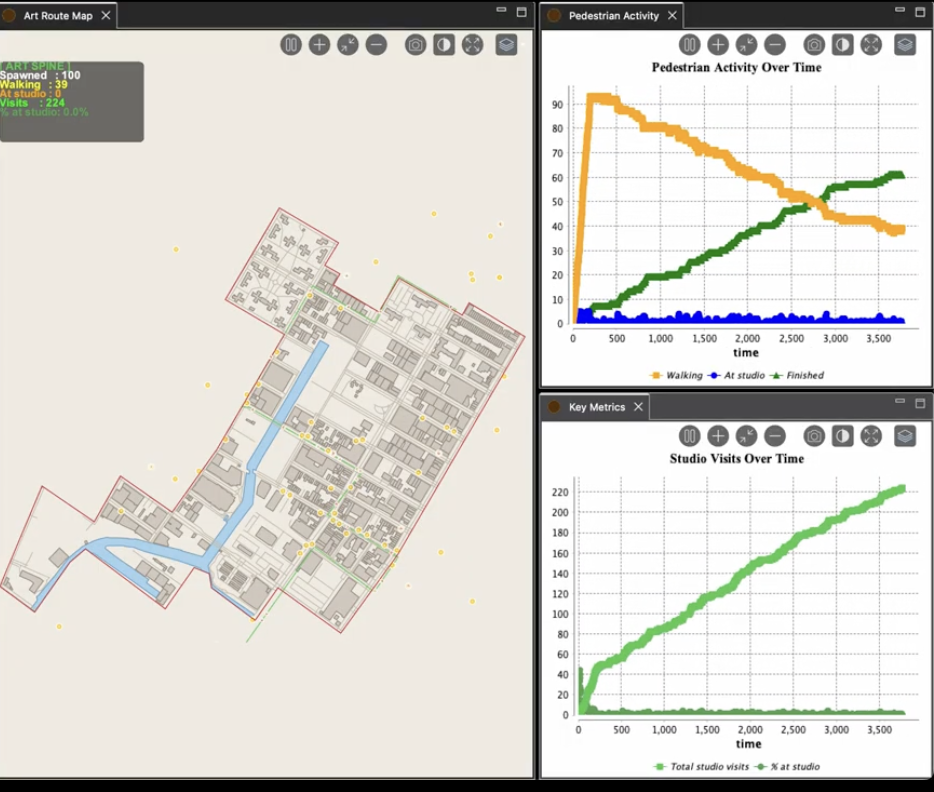
Task: Click the Studio Visits Over Time title
Action: click(x=736, y=459)
